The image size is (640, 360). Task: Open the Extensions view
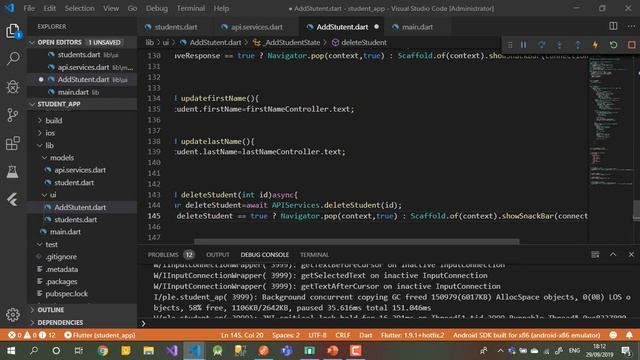click(x=13, y=143)
